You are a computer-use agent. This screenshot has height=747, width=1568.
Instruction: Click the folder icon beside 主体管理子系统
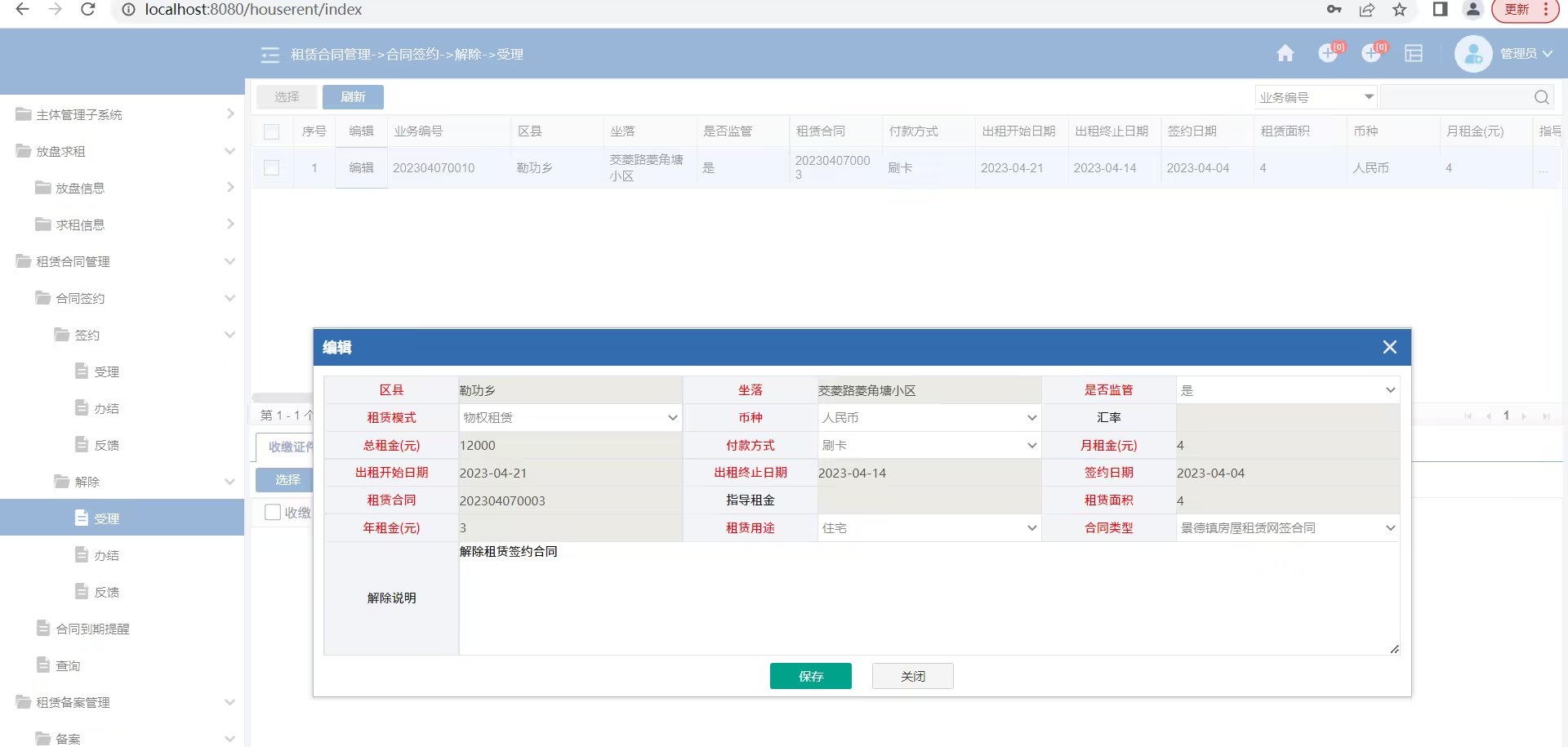coord(24,114)
